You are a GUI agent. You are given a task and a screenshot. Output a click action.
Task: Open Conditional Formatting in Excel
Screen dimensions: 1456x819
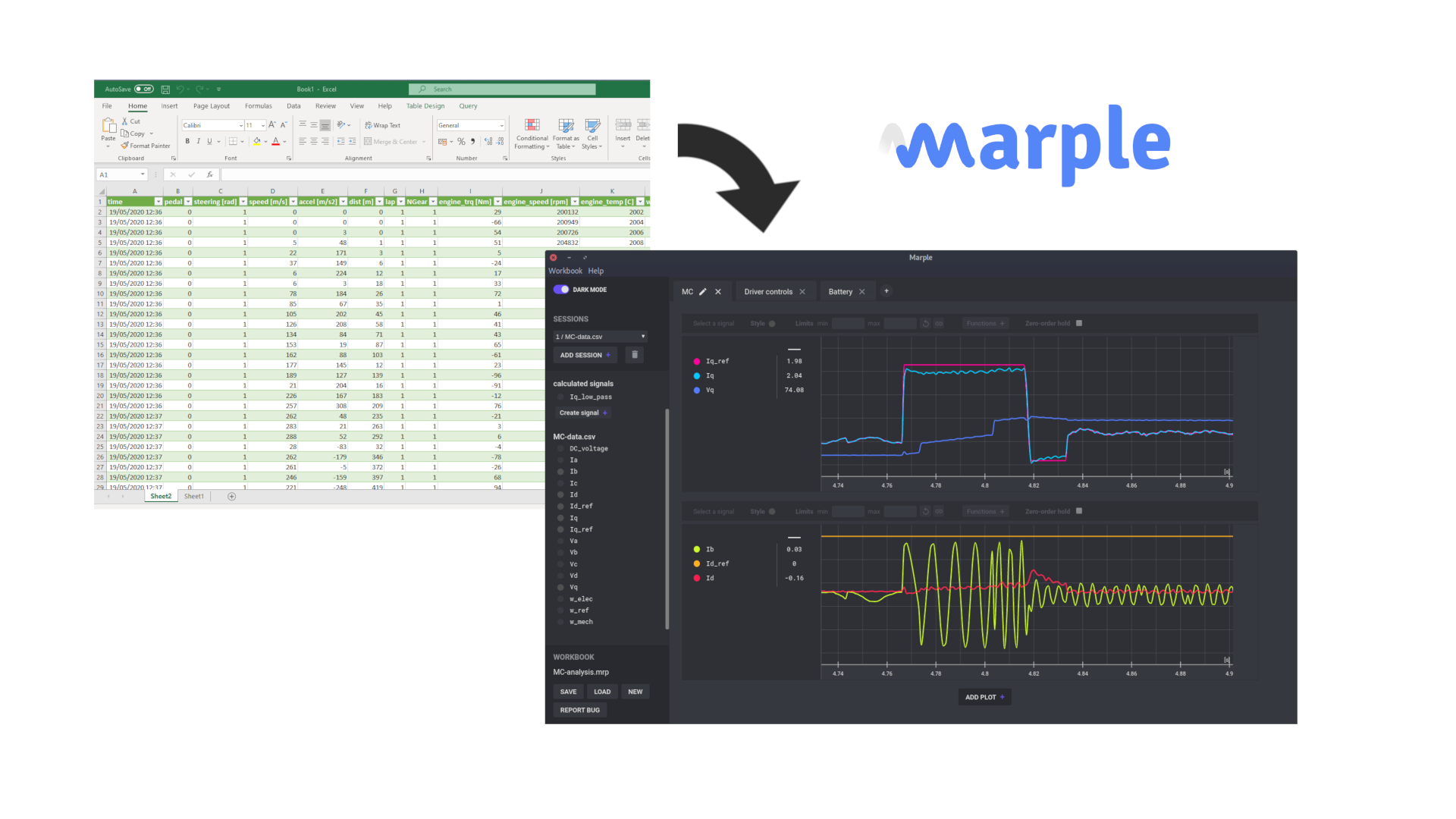click(x=532, y=133)
